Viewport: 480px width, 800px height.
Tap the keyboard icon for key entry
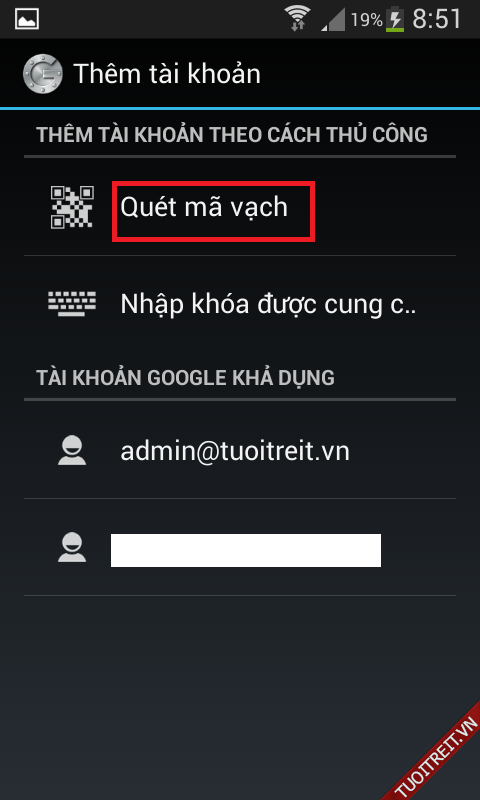[72, 304]
